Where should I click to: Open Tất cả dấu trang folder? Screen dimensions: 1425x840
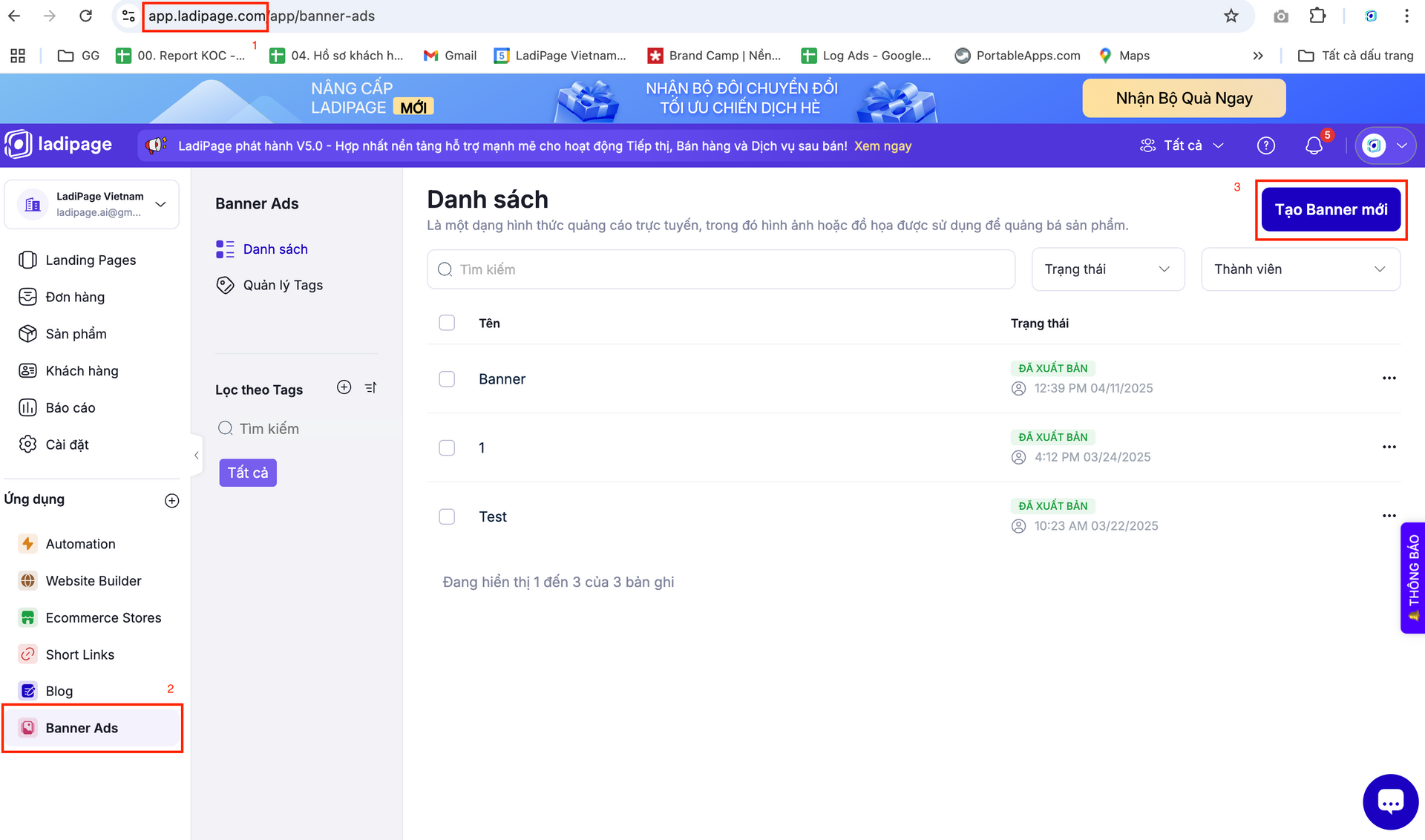pyautogui.click(x=1356, y=56)
